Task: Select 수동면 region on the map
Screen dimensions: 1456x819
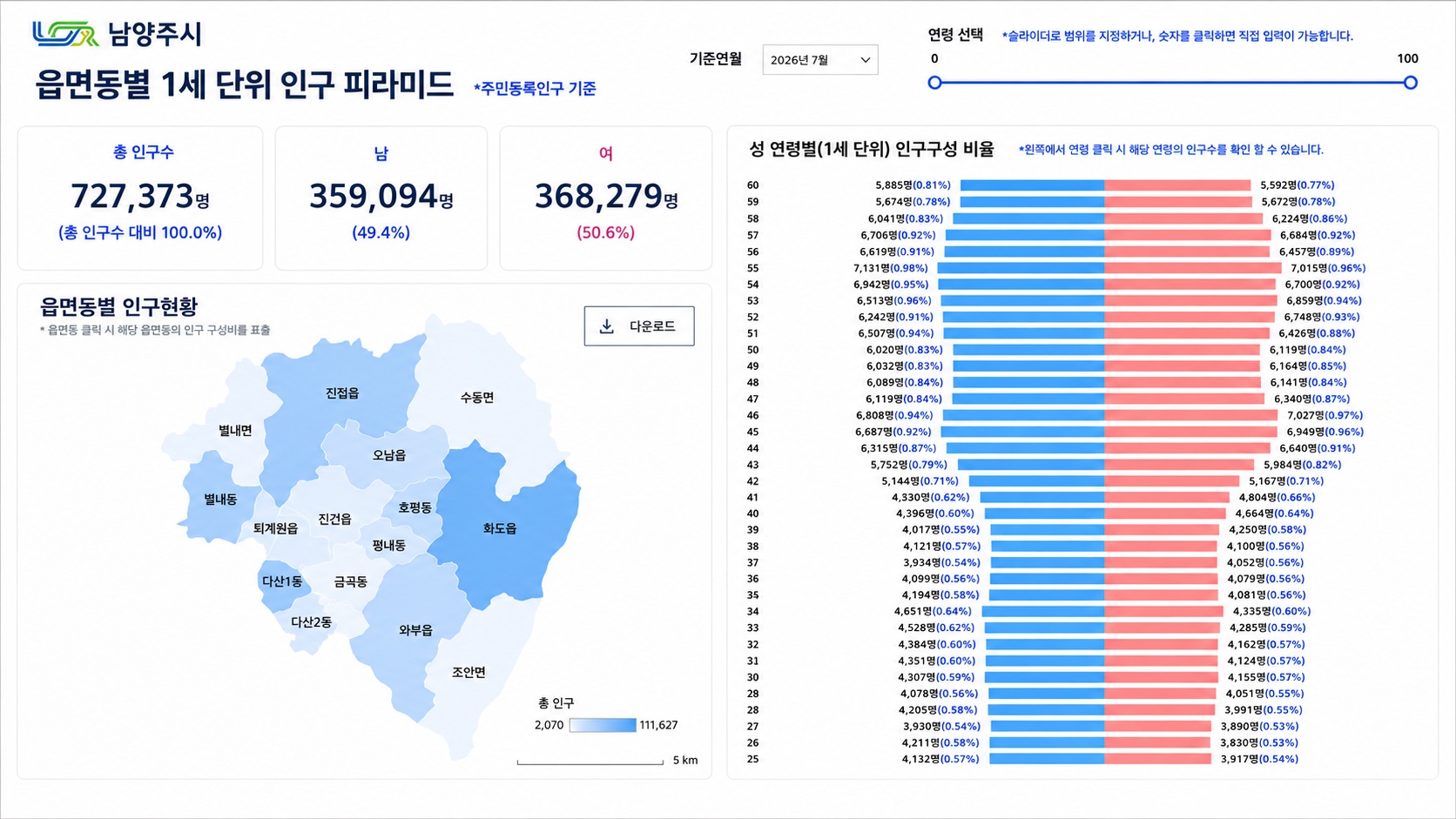Action: 477,397
